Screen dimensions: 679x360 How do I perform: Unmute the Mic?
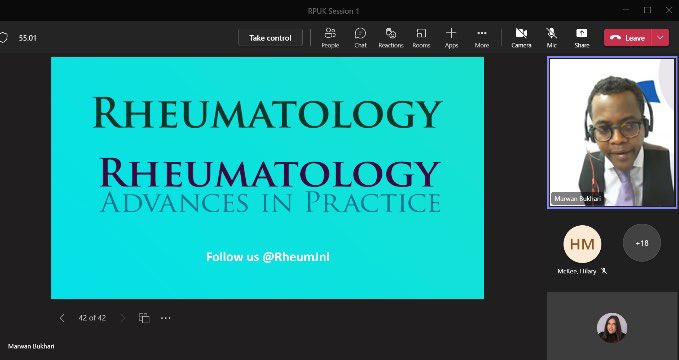[x=551, y=38]
